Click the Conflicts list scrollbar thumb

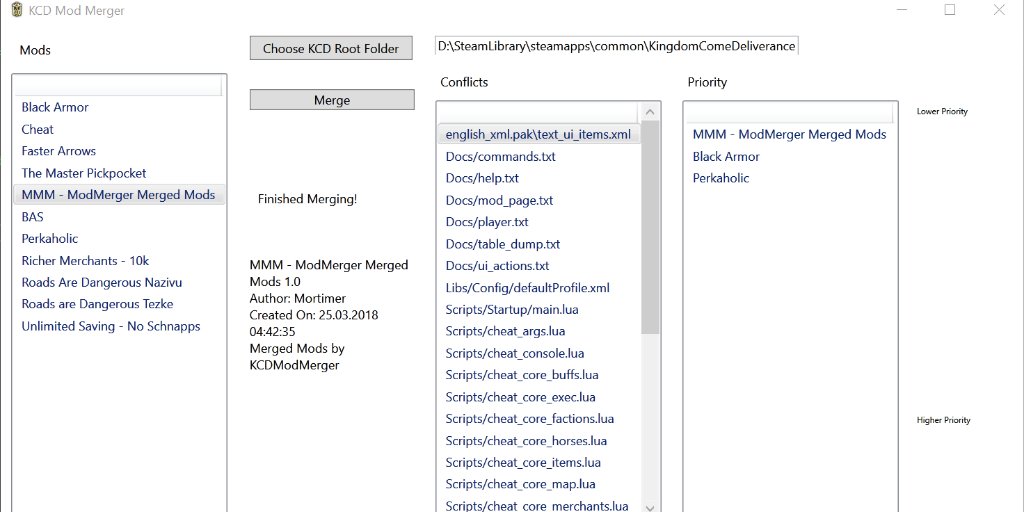[x=650, y=229]
